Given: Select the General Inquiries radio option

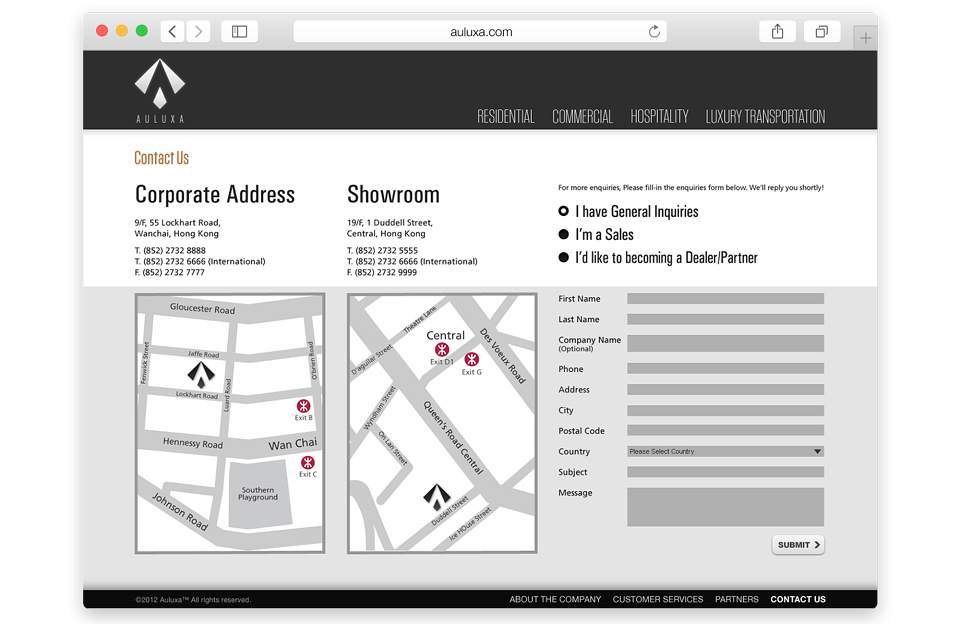Looking at the screenshot, I should [563, 211].
